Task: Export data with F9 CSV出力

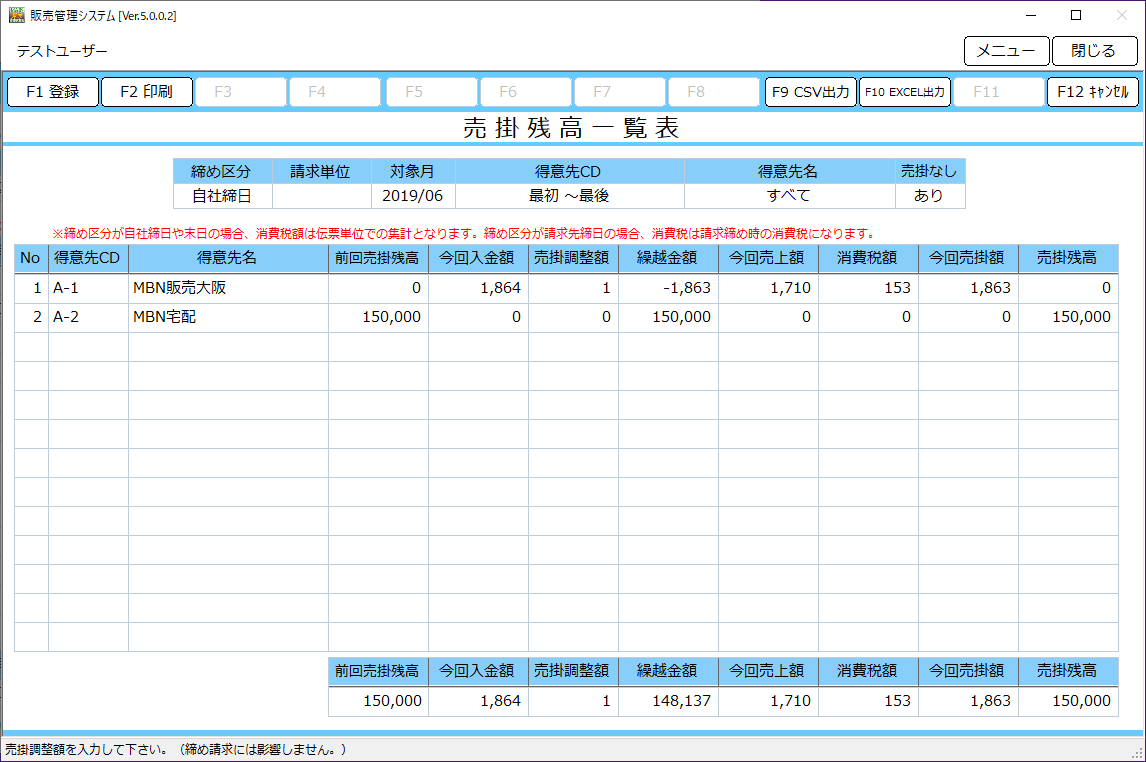Action: point(811,92)
